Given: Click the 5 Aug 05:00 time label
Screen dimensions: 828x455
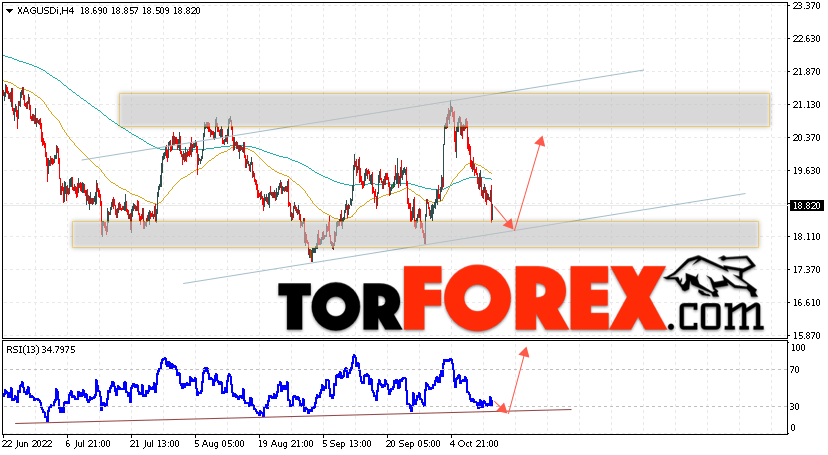Looking at the screenshot, I should click(219, 443).
